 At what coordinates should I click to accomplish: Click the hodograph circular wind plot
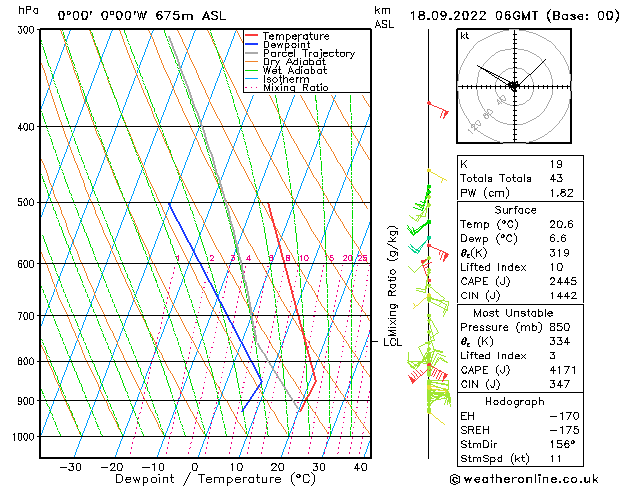point(513,86)
